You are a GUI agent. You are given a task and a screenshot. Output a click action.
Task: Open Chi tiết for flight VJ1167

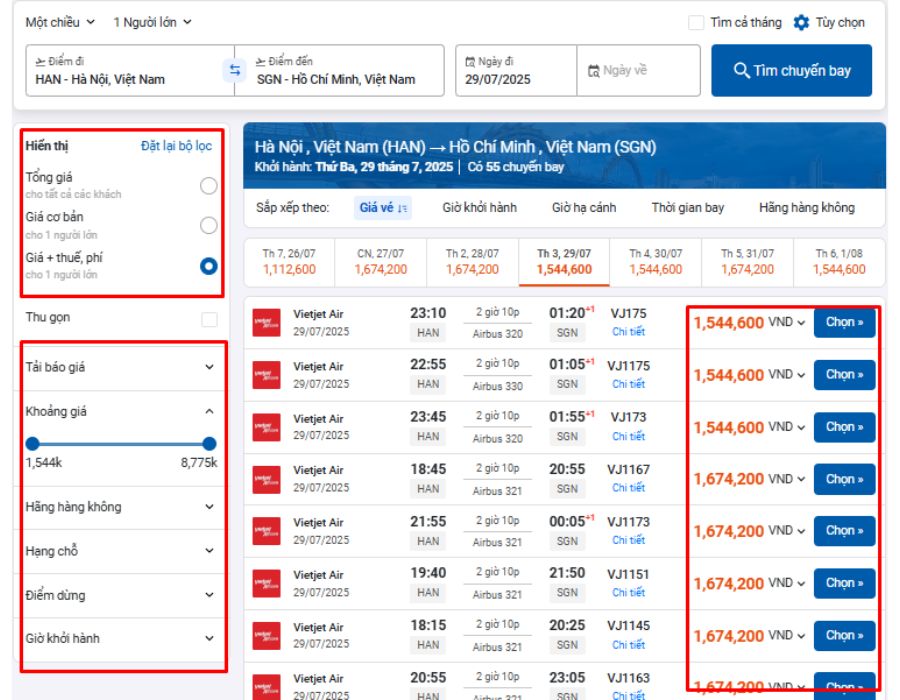click(629, 488)
